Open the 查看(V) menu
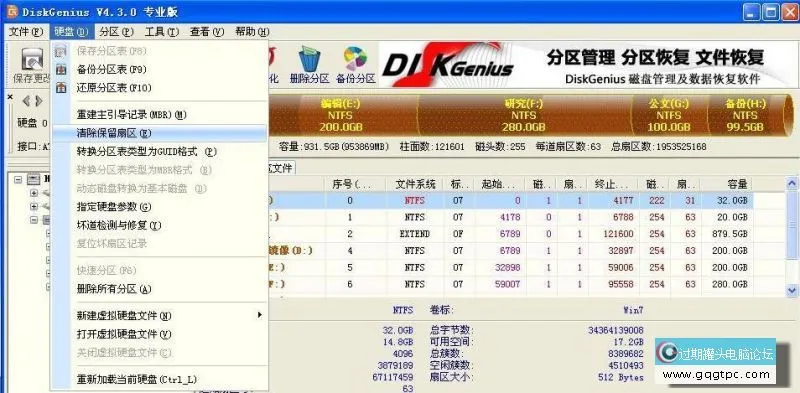Screen dimensions: 800x393 point(207,32)
